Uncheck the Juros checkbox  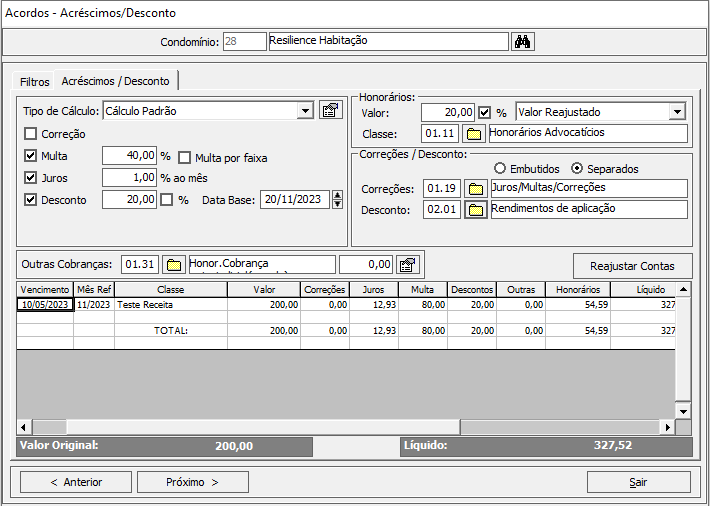tap(30, 178)
